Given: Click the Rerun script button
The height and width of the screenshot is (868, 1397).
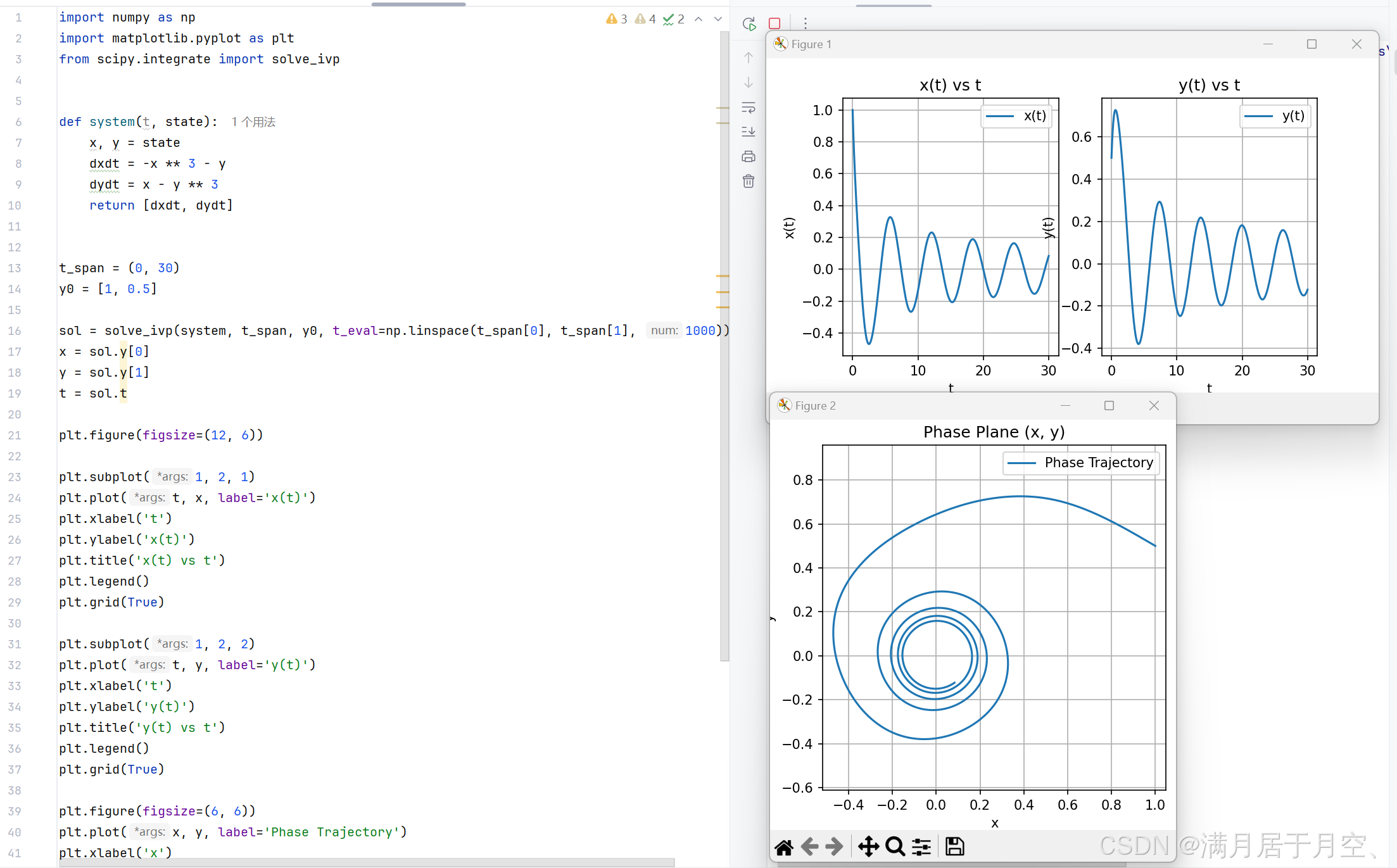Looking at the screenshot, I should point(749,24).
